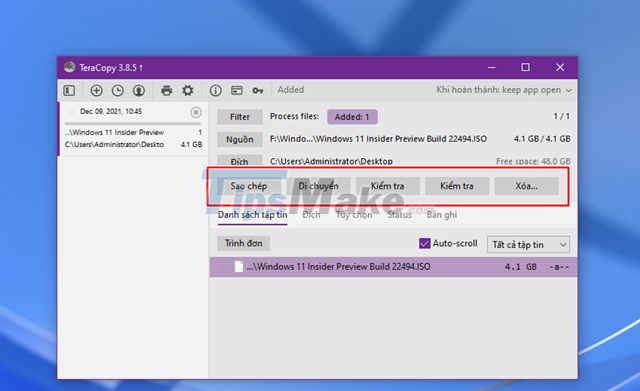Click the ISO file page icon
The width and height of the screenshot is (640, 391).
point(239,267)
